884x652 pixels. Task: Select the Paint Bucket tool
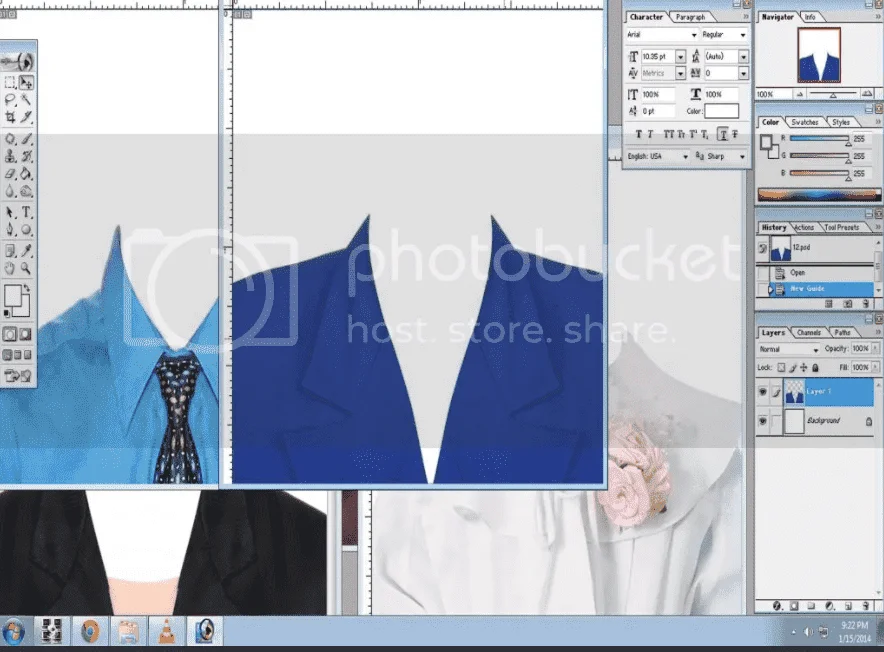click(x=26, y=174)
